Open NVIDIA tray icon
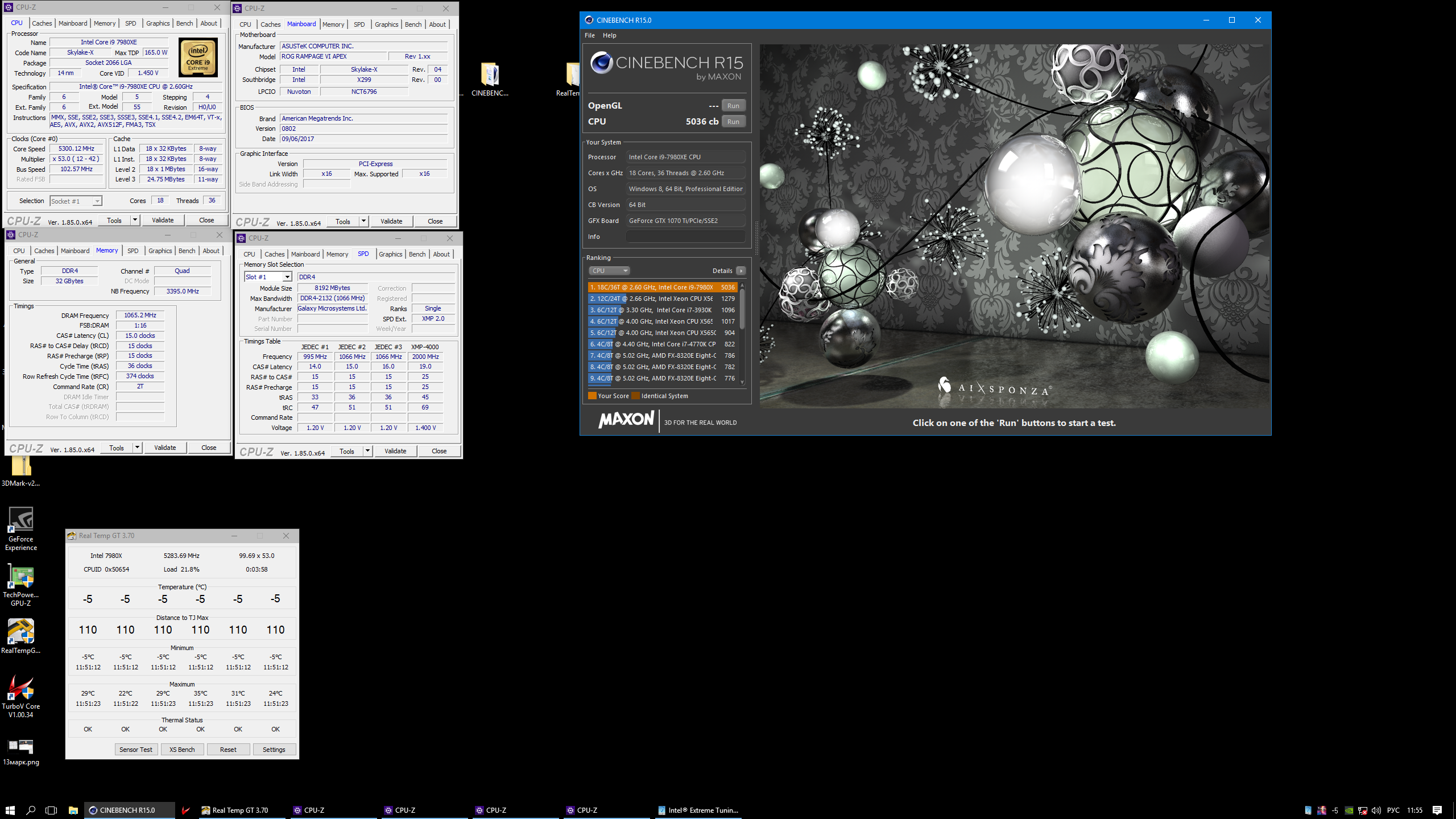This screenshot has height=819, width=1456. [x=1349, y=810]
